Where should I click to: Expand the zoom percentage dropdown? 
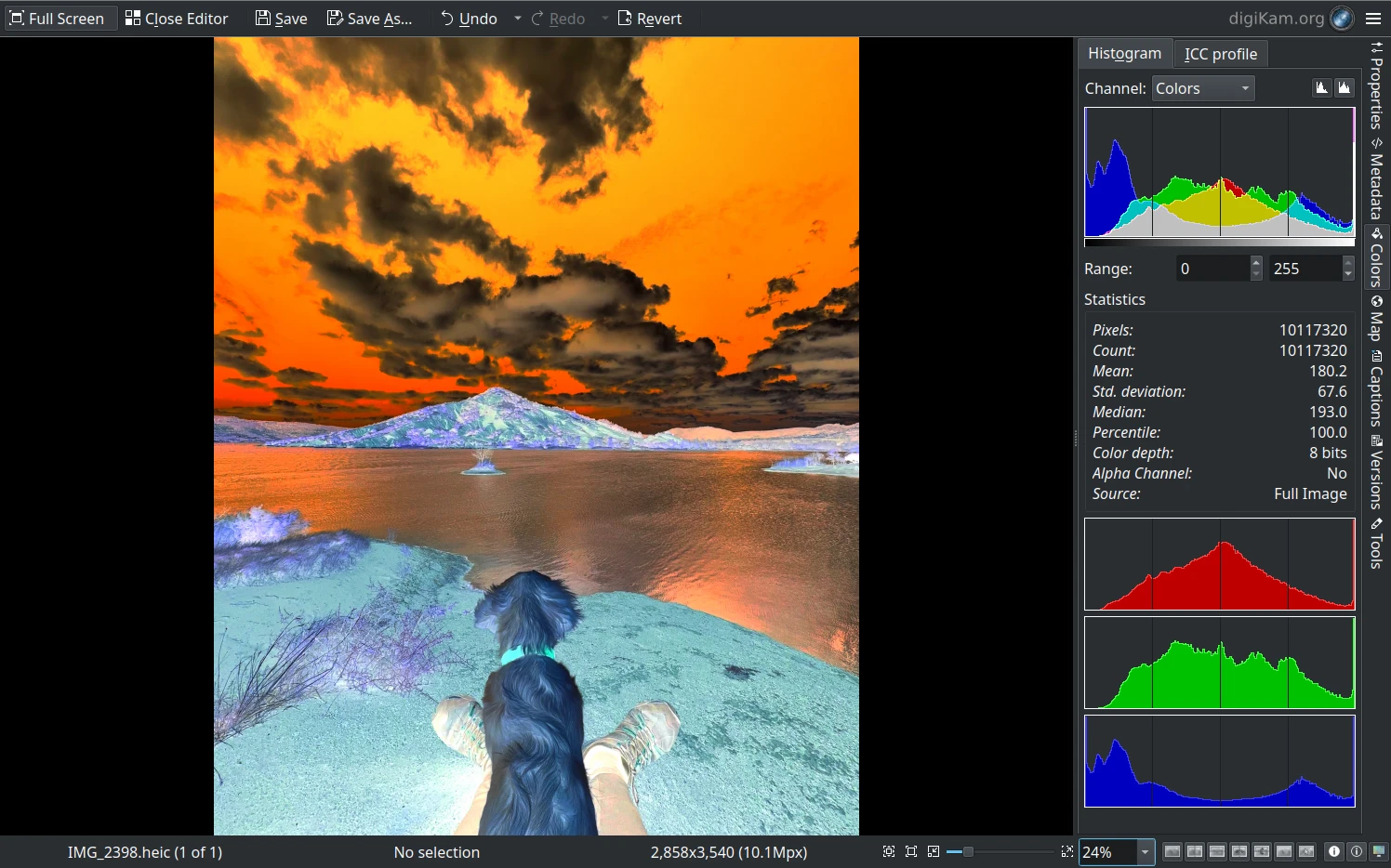tap(1144, 851)
